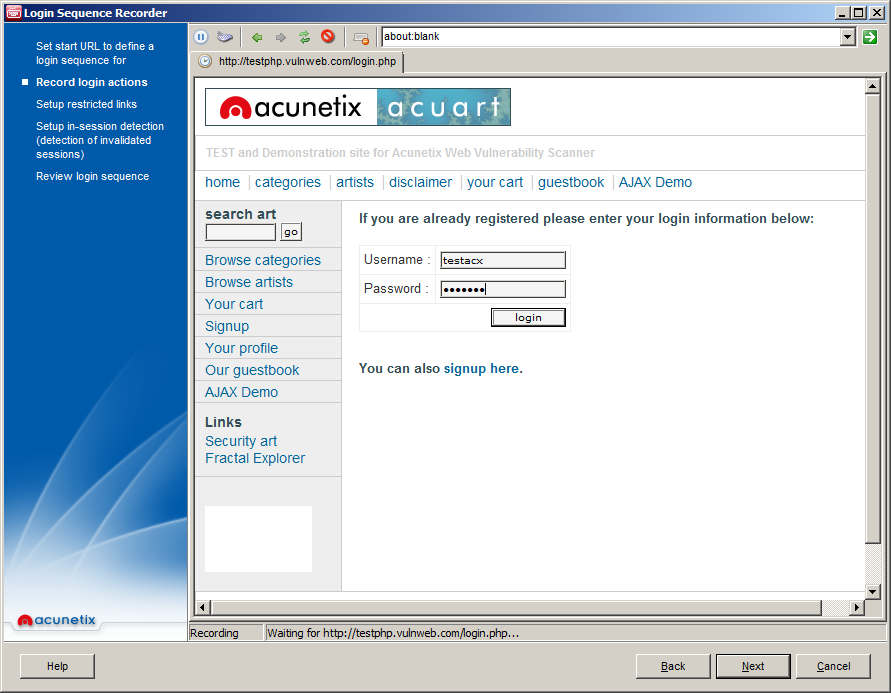Click the about:blank address field
The height and width of the screenshot is (693, 891).
(x=611, y=37)
